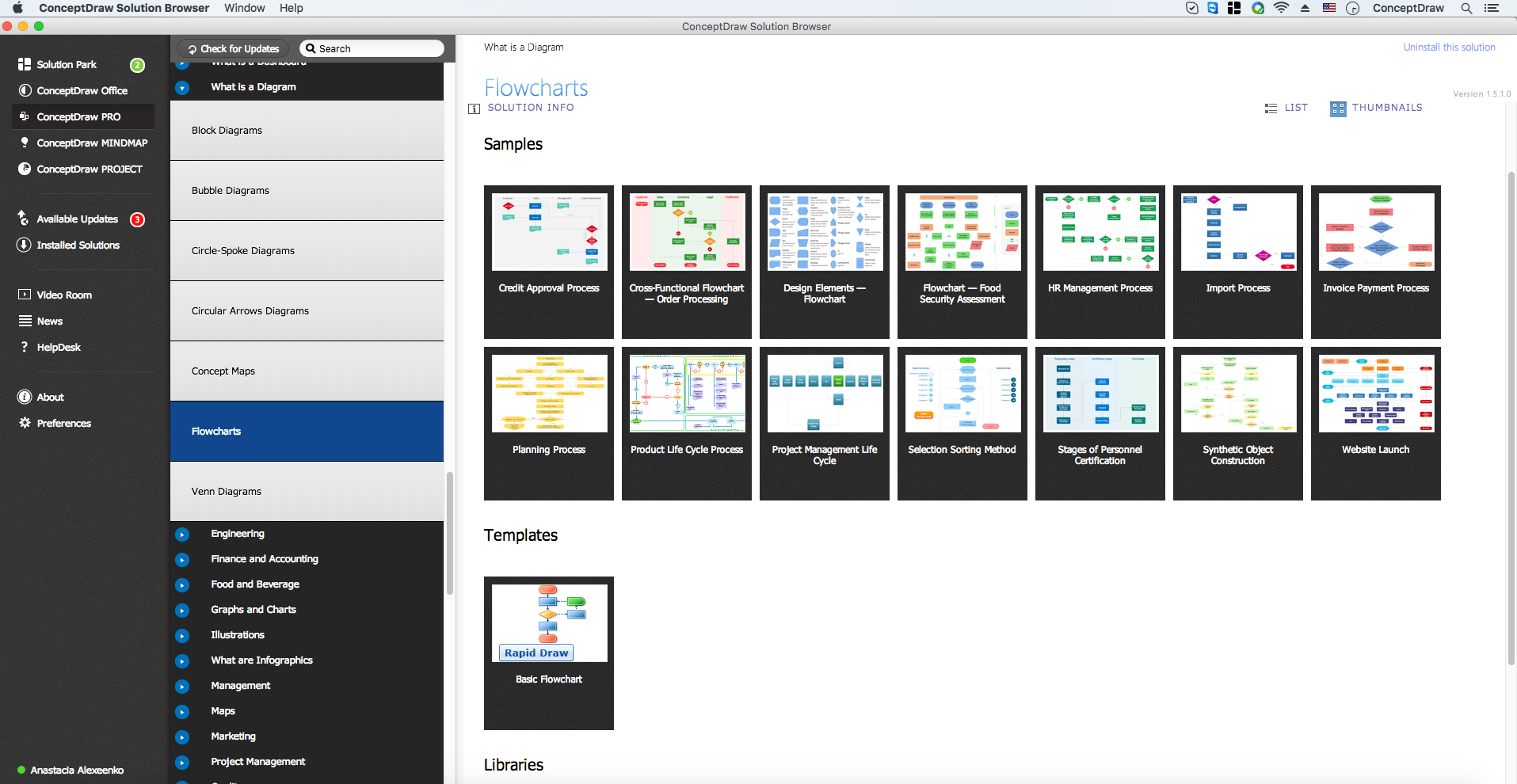
Task: Click Available Updates badge showing 3
Action: pyautogui.click(x=137, y=219)
